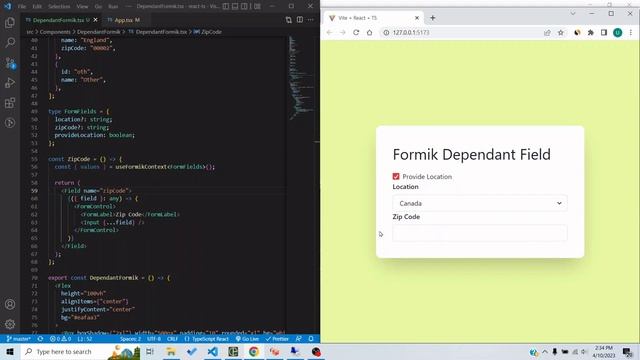The width and height of the screenshot is (640, 360).
Task: Click the ZipCode breadcrumb symbol
Action: click(x=211, y=32)
